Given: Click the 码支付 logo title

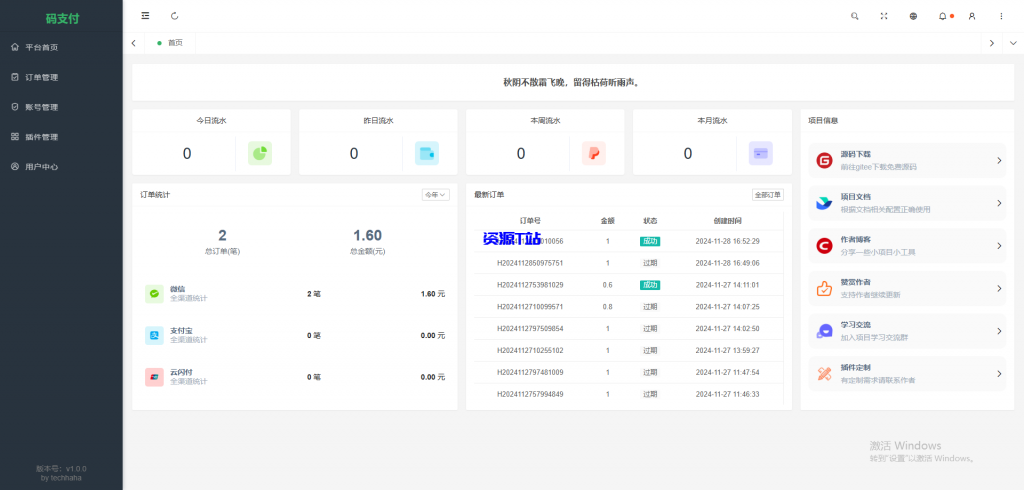Looking at the screenshot, I should [62, 19].
